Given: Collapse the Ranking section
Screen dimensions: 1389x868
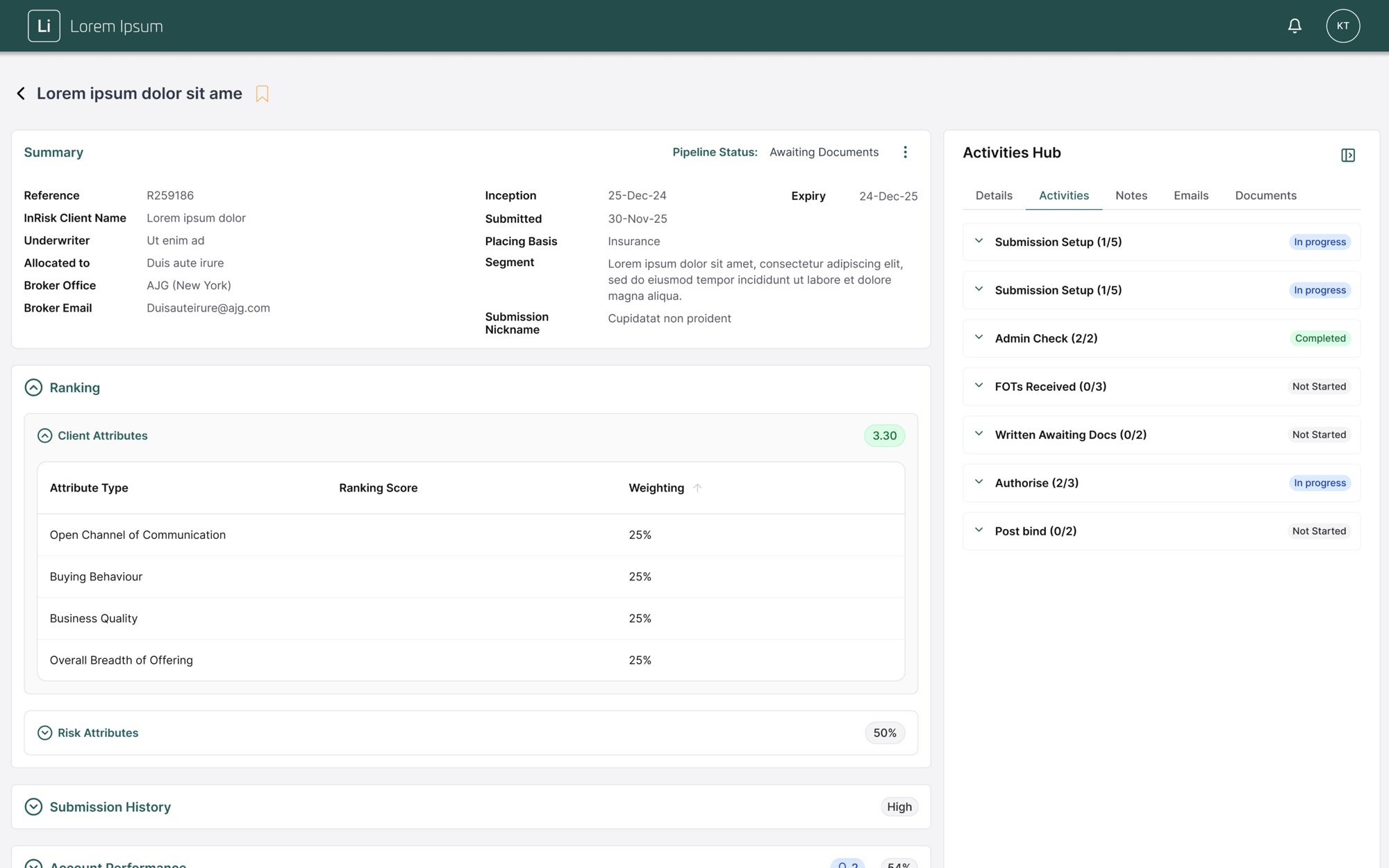Looking at the screenshot, I should tap(33, 387).
